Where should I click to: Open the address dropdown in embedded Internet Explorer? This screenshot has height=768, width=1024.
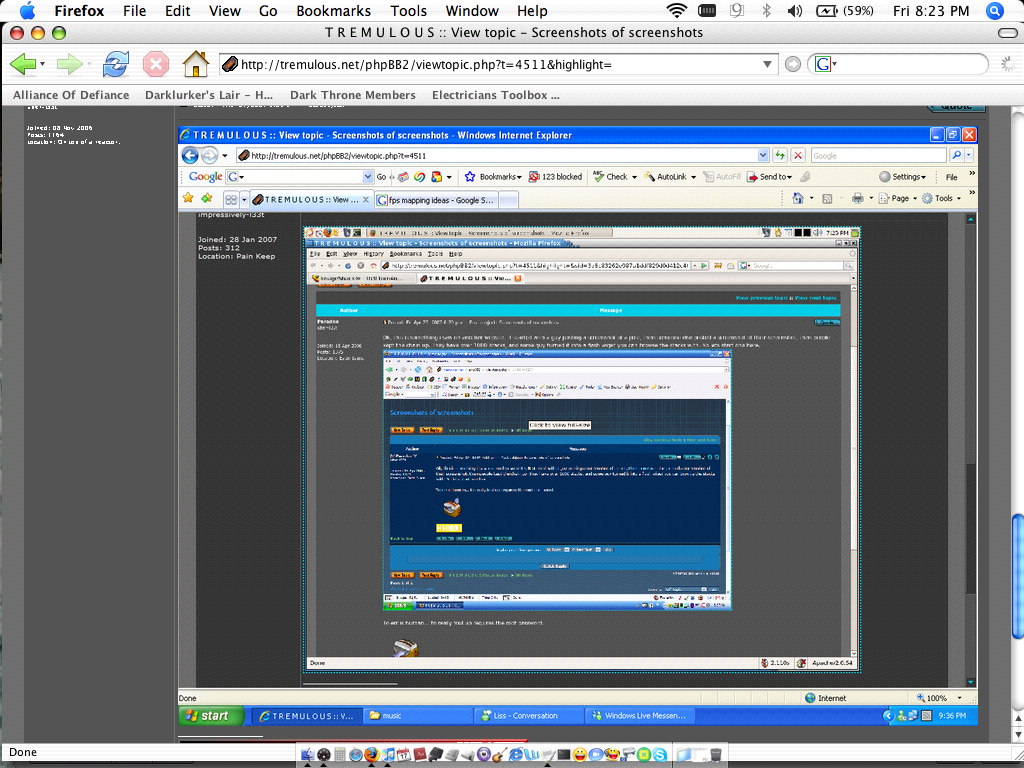click(763, 155)
